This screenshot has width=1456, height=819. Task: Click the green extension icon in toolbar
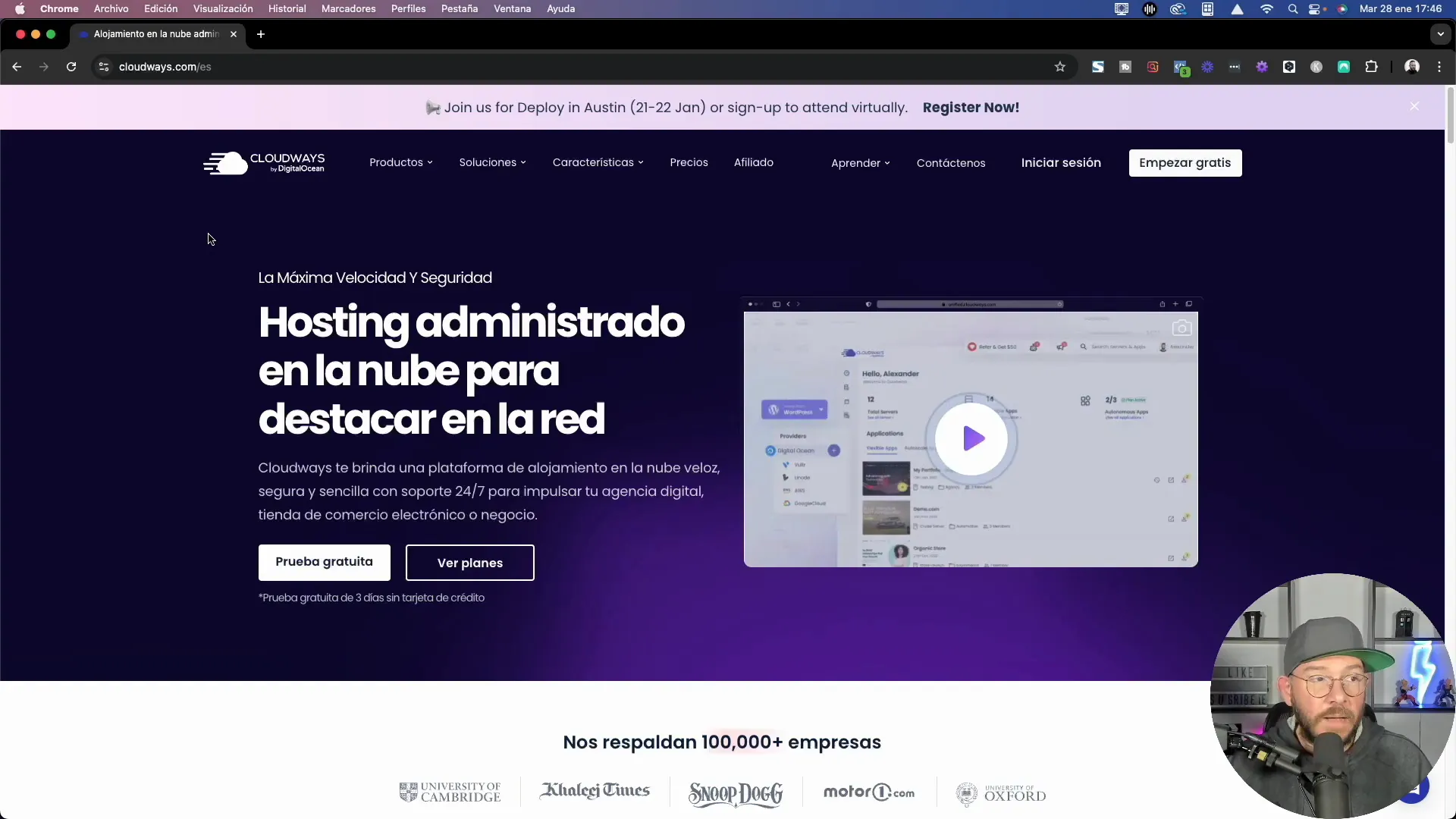1344,67
